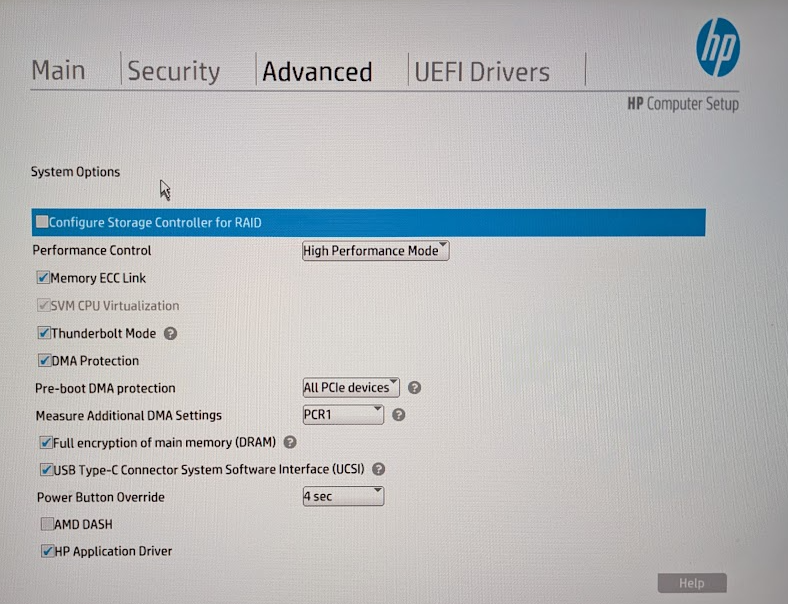This screenshot has height=604, width=788.
Task: Uncheck Thunderbolt Mode
Action: pos(44,333)
